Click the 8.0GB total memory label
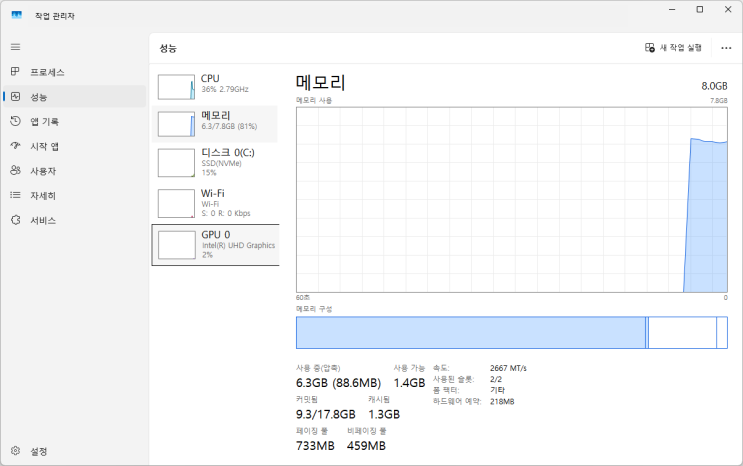 tap(714, 86)
